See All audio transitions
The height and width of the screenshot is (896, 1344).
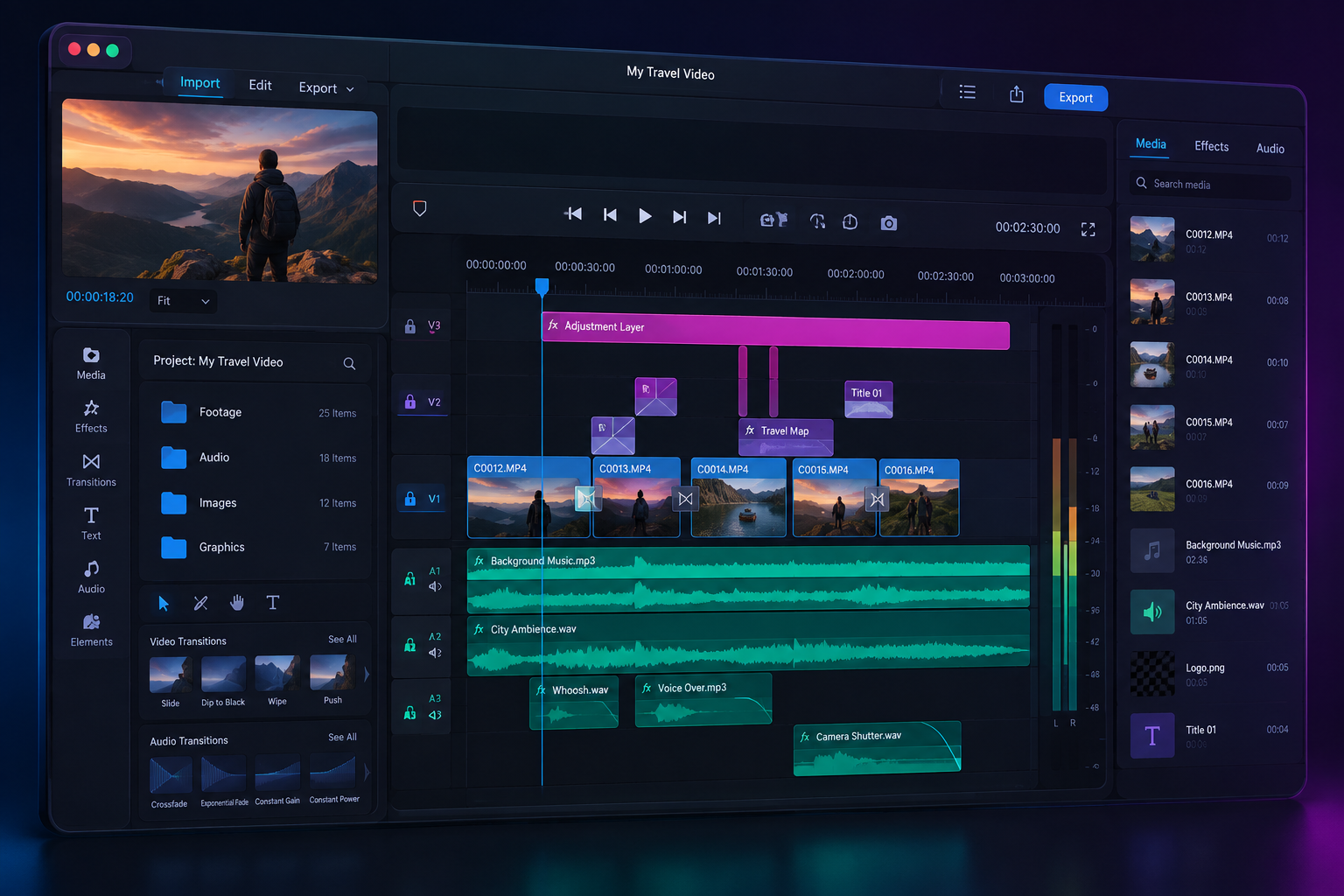click(342, 737)
